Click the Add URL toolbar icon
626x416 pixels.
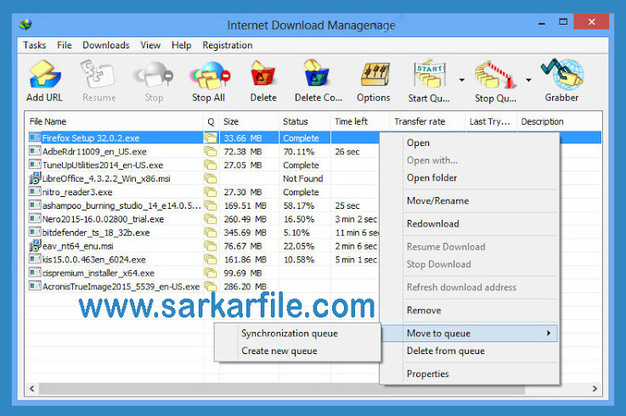44,74
